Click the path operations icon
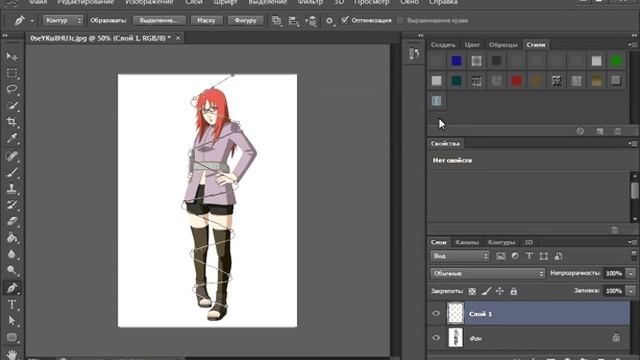640x360 pixels. click(277, 20)
